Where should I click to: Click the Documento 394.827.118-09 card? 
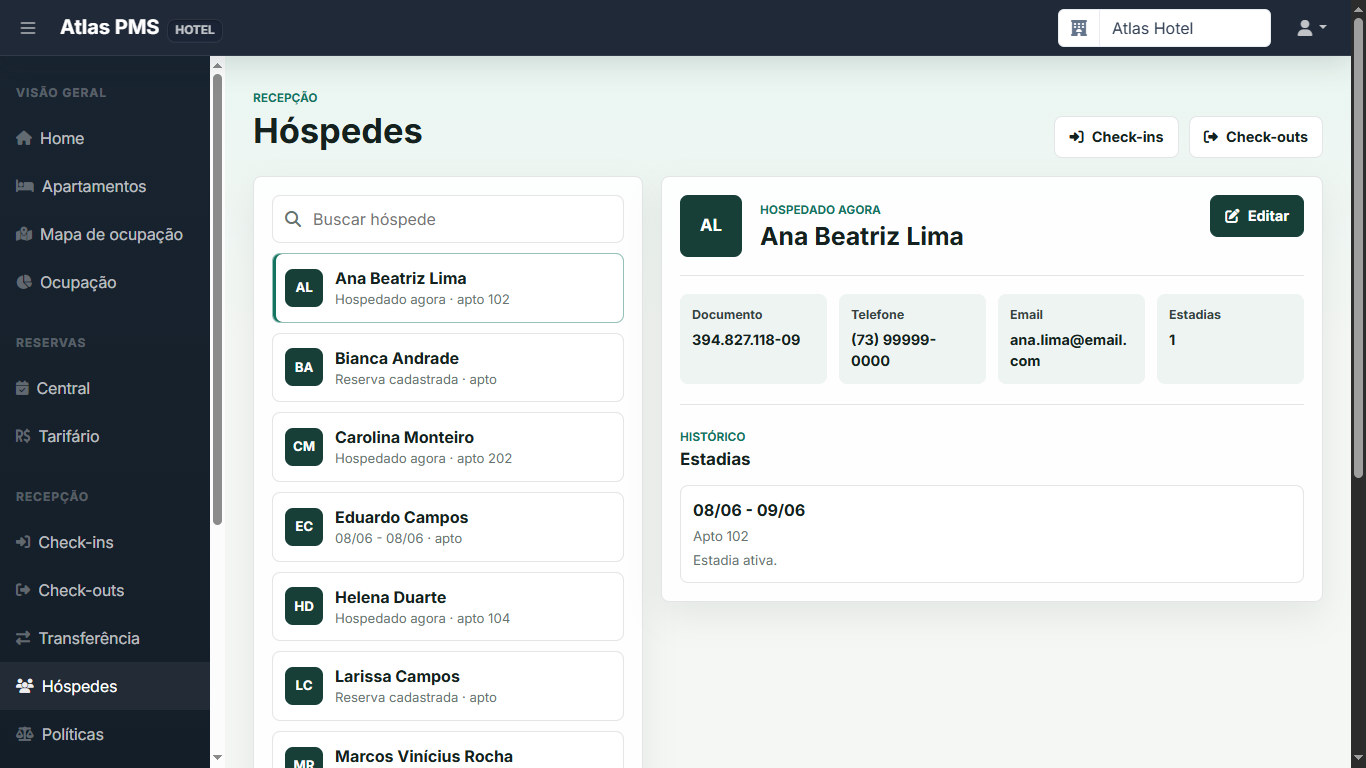pyautogui.click(x=753, y=339)
